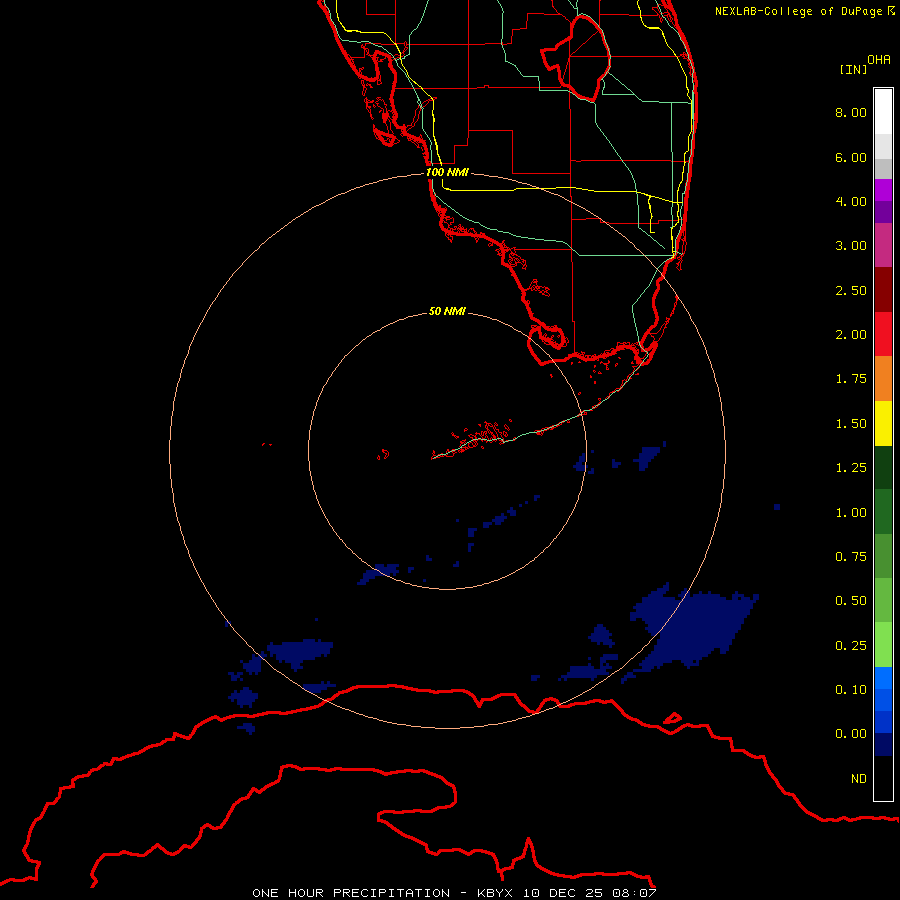Click the 0.10 legend value
This screenshot has width=900, height=900.
click(851, 690)
